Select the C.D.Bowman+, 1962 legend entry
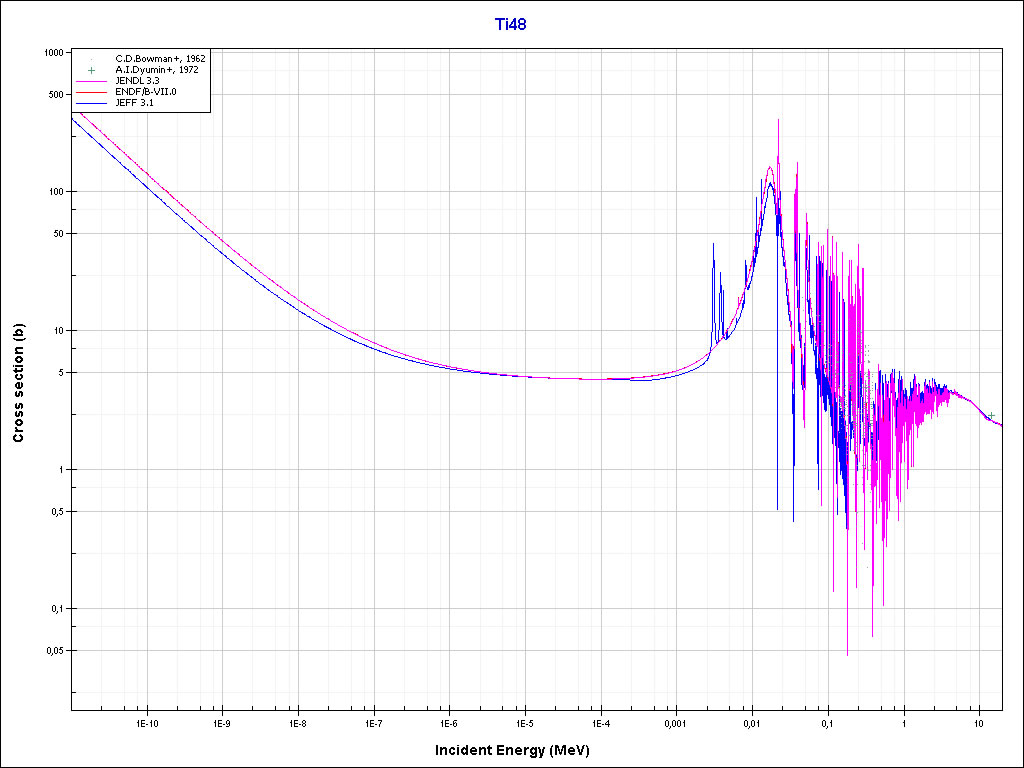Screen dimensions: 1024x768 (x=161, y=59)
